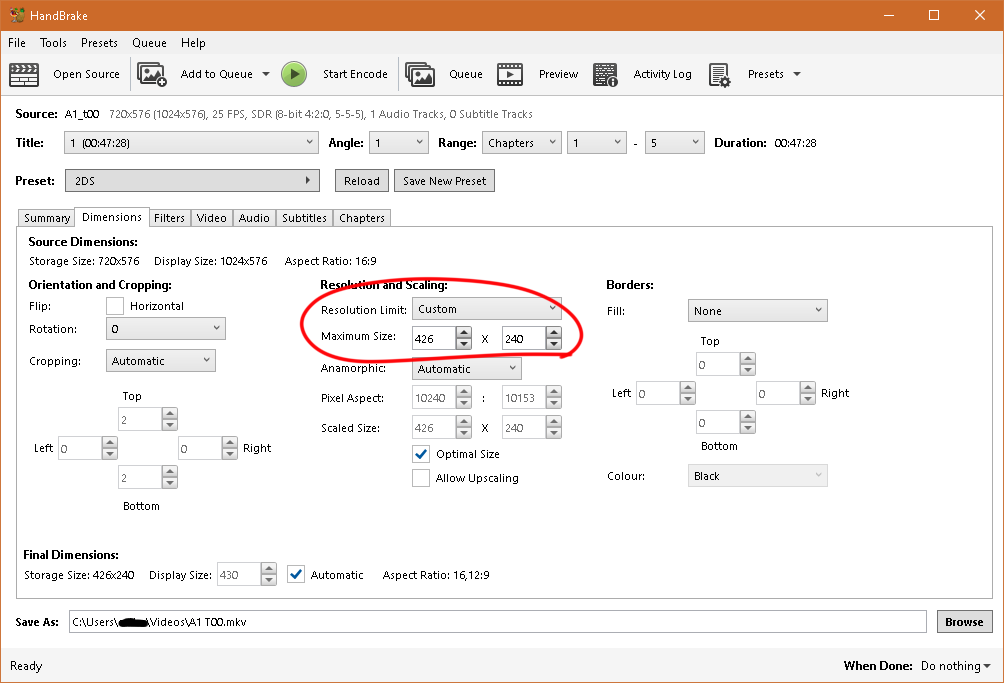This screenshot has width=1004, height=683.
Task: Open the Queue via its pictures icon
Action: (x=420, y=74)
